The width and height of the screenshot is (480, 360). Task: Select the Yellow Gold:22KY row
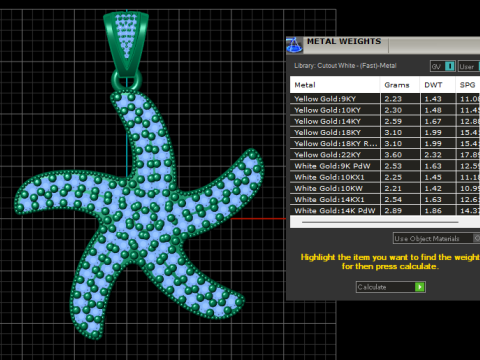(x=385, y=155)
